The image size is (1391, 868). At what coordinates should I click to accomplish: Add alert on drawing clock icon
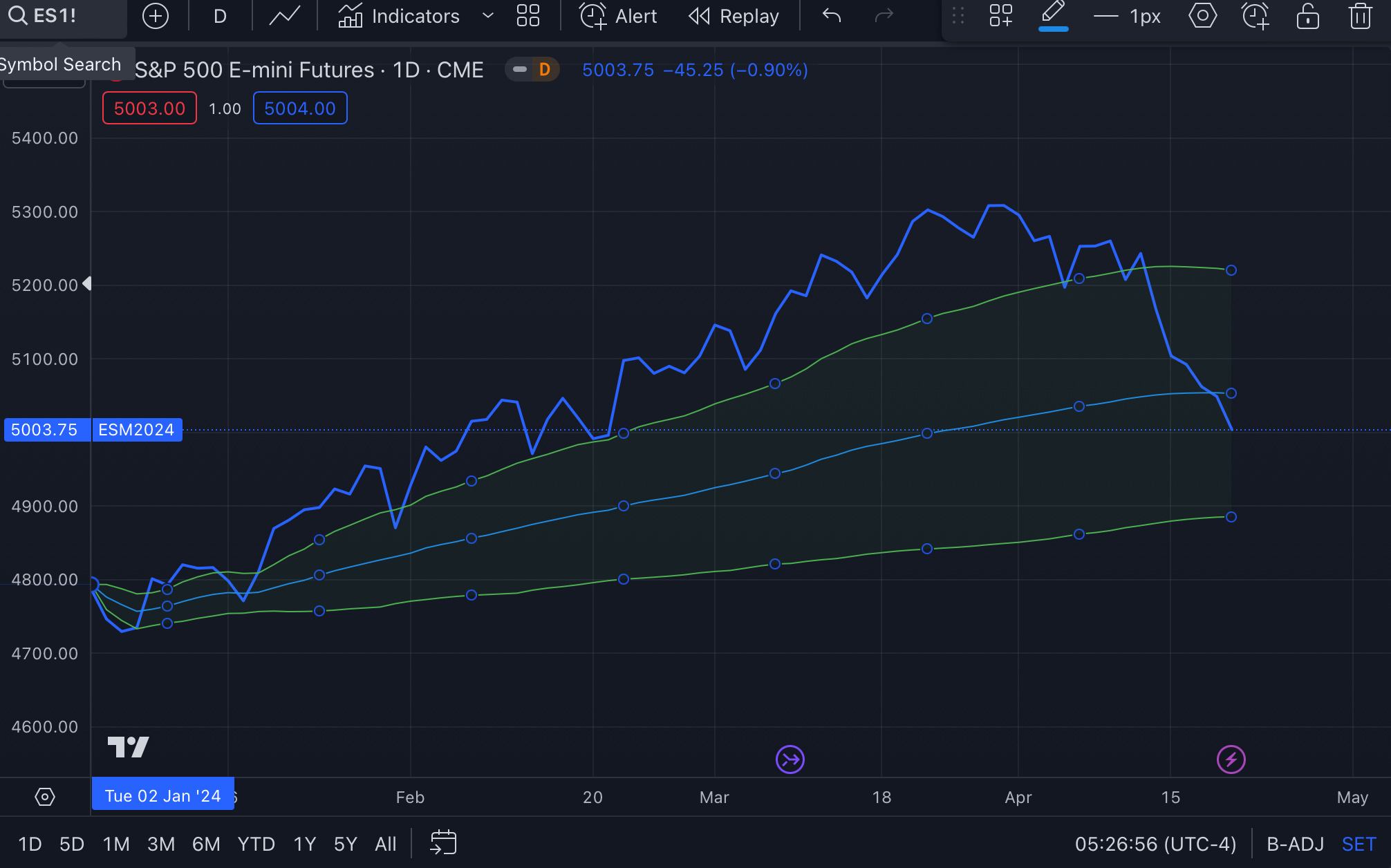click(1255, 16)
